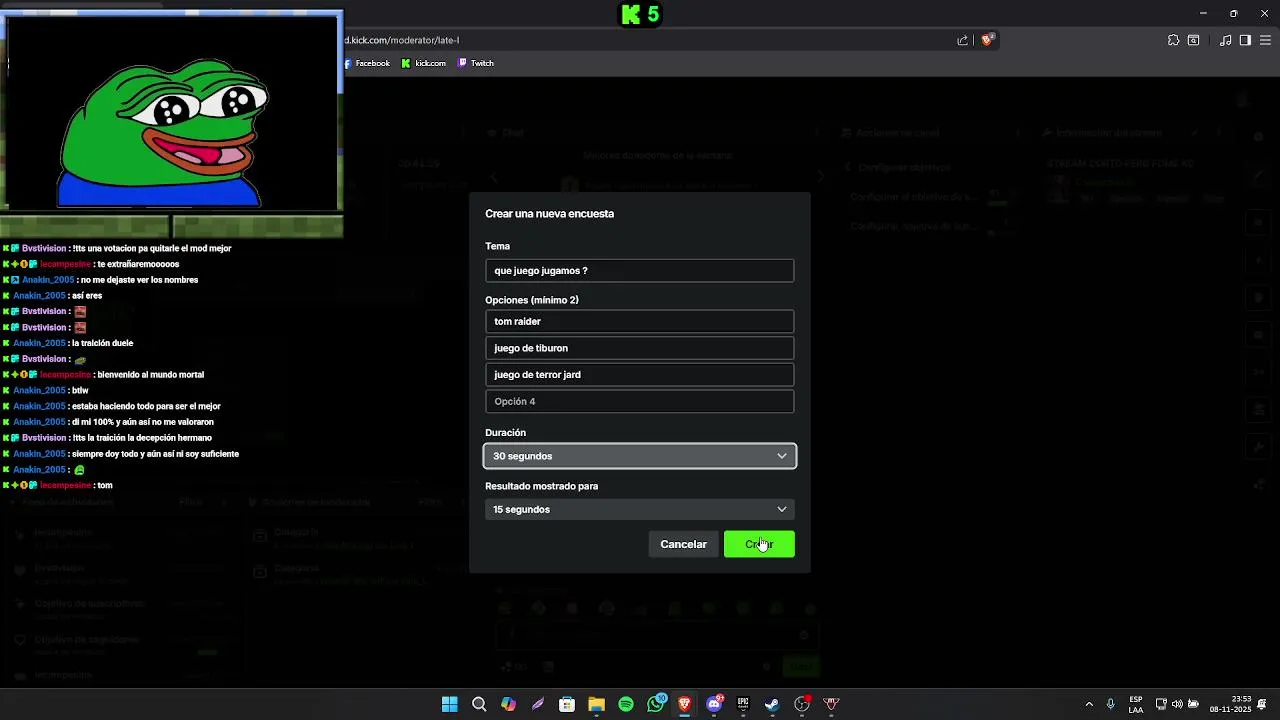Viewport: 1280px width, 720px height.
Task: Open the Resultado mostrado para dropdown
Action: pyautogui.click(x=640, y=509)
